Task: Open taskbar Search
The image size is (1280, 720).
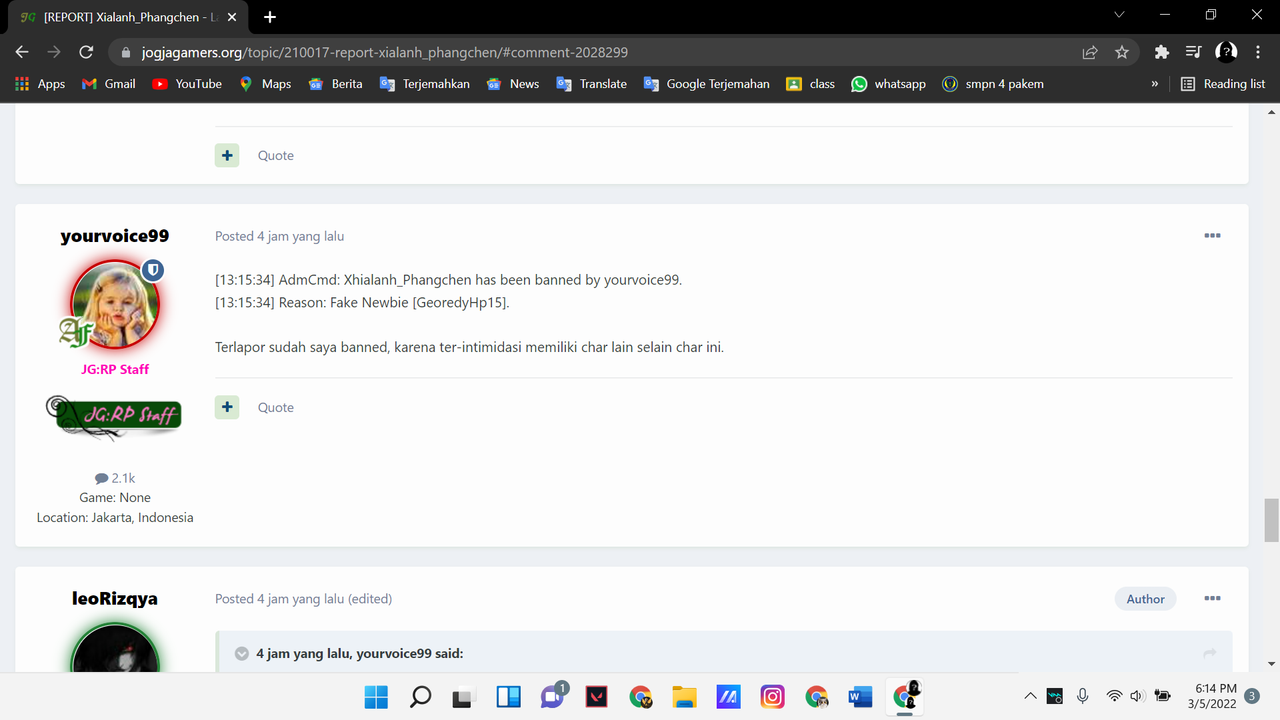Action: pyautogui.click(x=421, y=696)
